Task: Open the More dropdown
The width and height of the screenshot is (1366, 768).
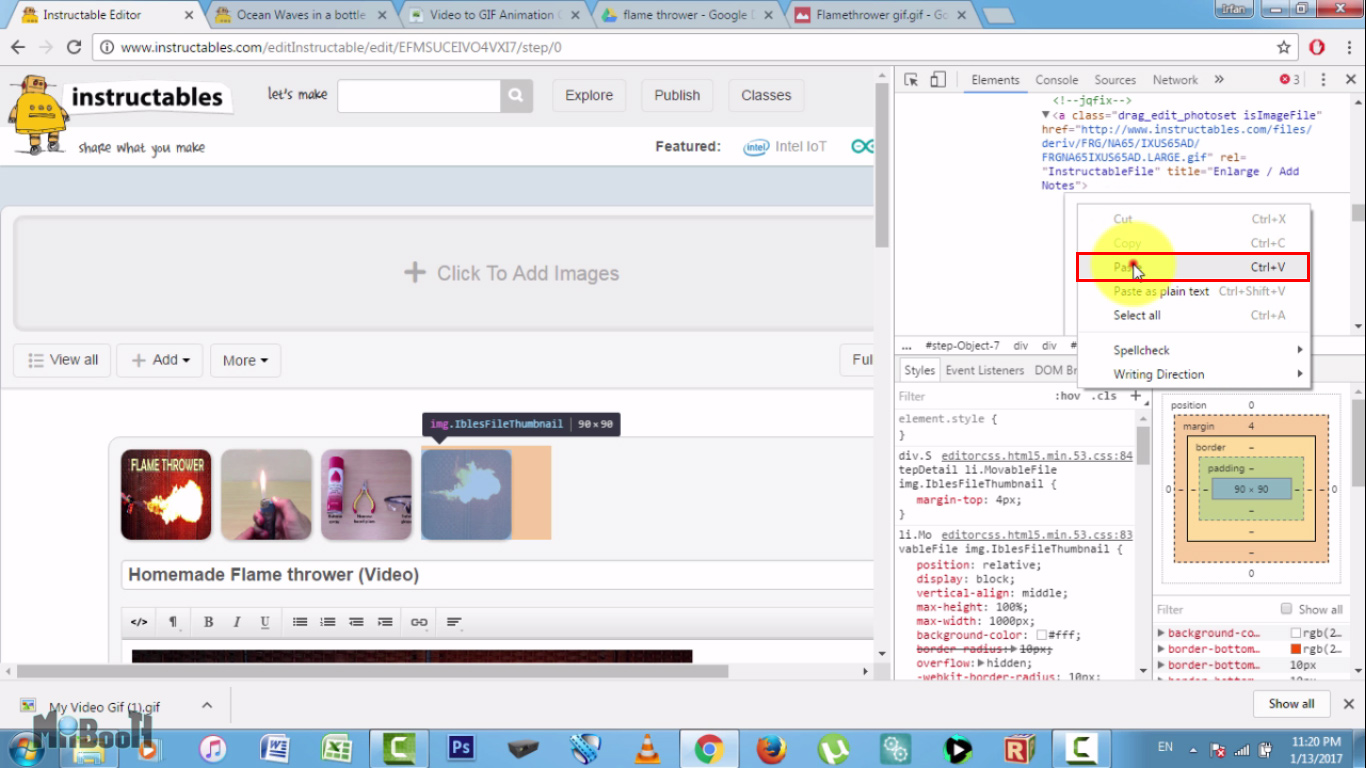Action: pos(245,360)
